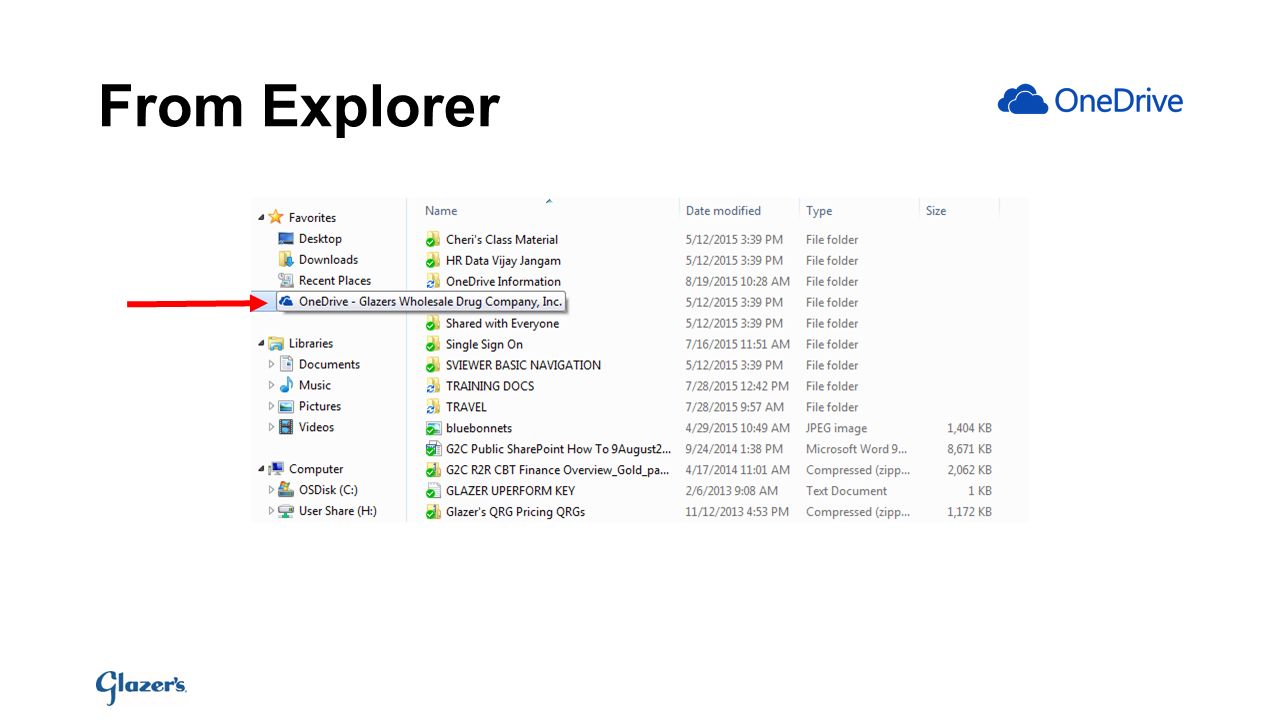Click the TRAVEL folder icon

[x=433, y=407]
